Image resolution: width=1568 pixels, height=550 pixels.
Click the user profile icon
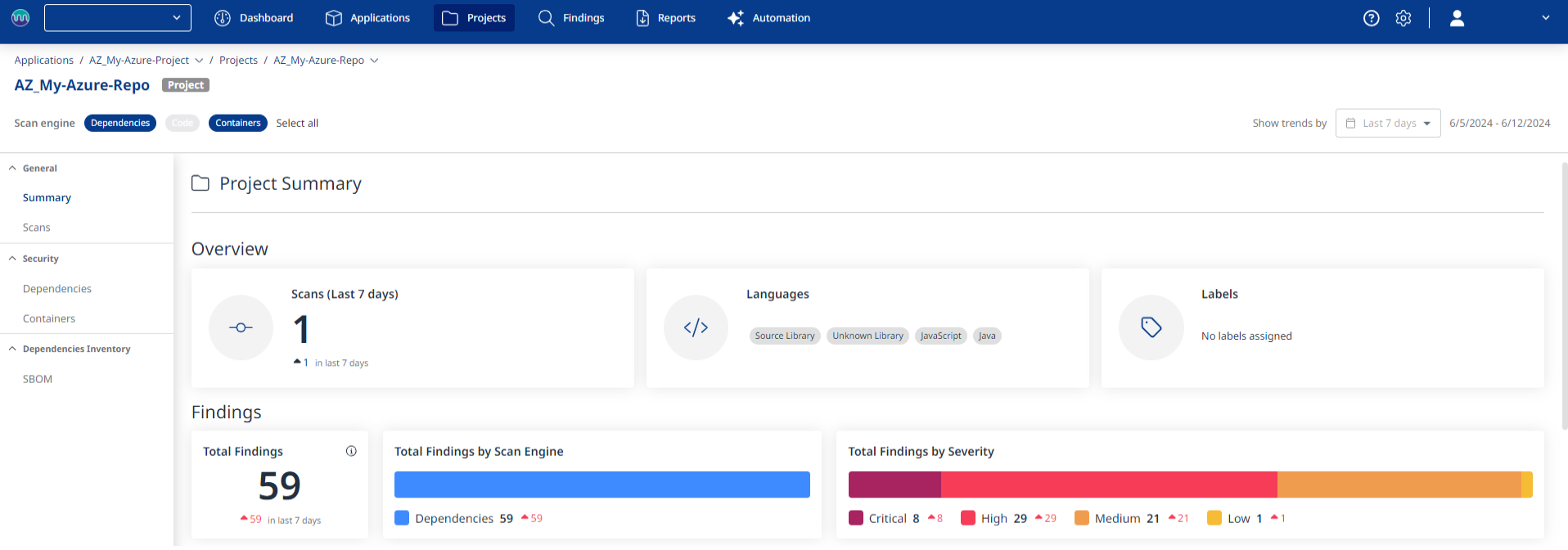[1457, 18]
